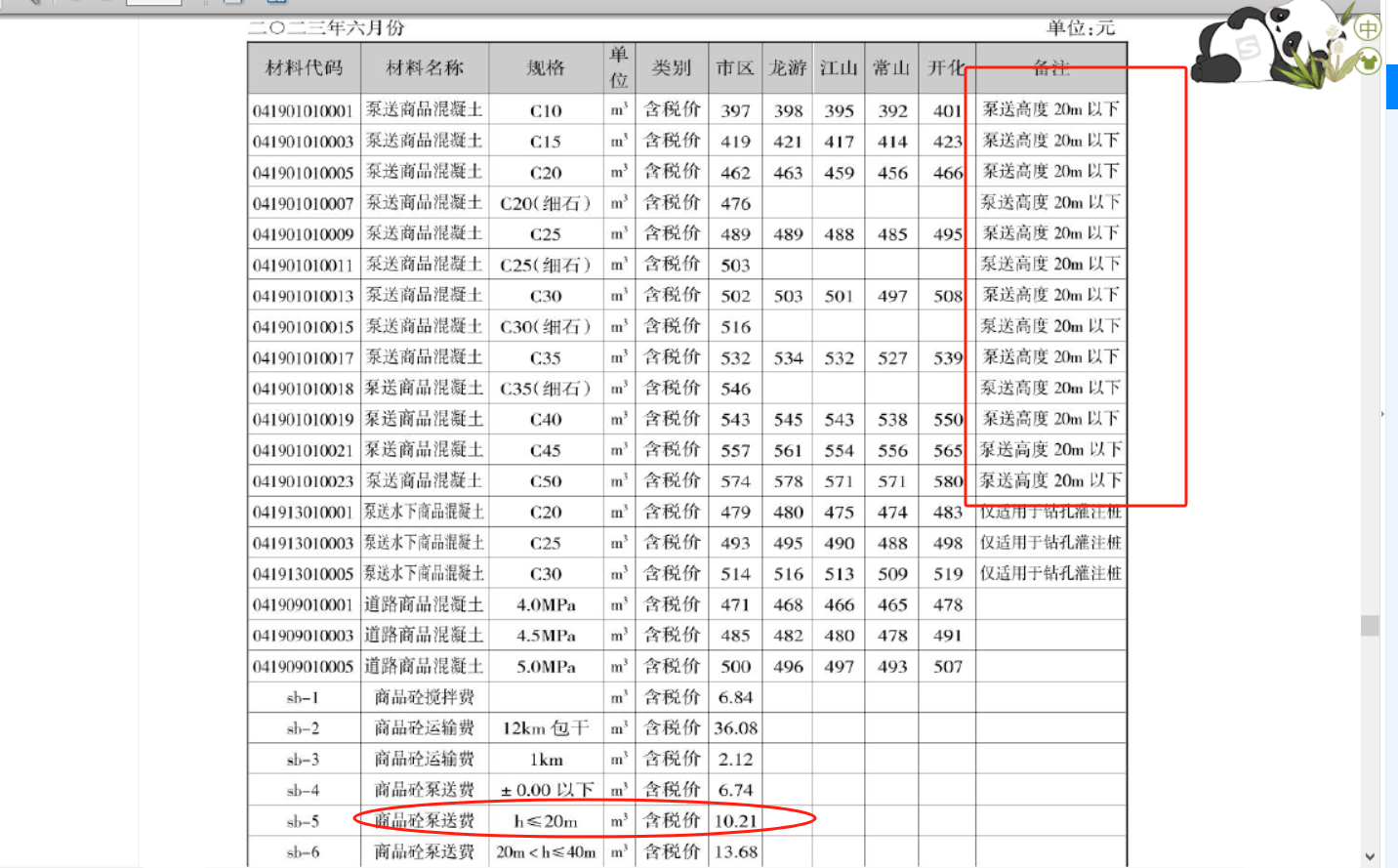The image size is (1398, 868).
Task: Select the 常山 column header
Action: click(x=891, y=67)
